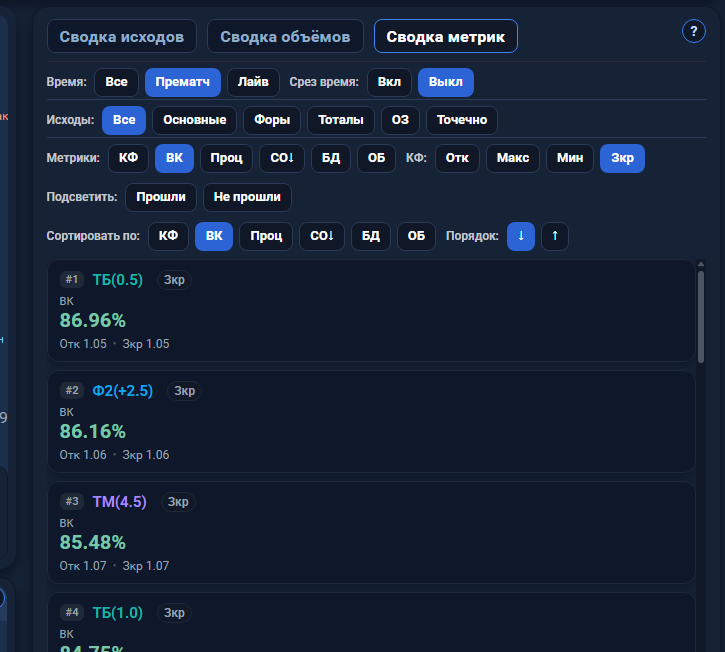Click Зкр badge on ТБ(1.0) card

point(174,613)
